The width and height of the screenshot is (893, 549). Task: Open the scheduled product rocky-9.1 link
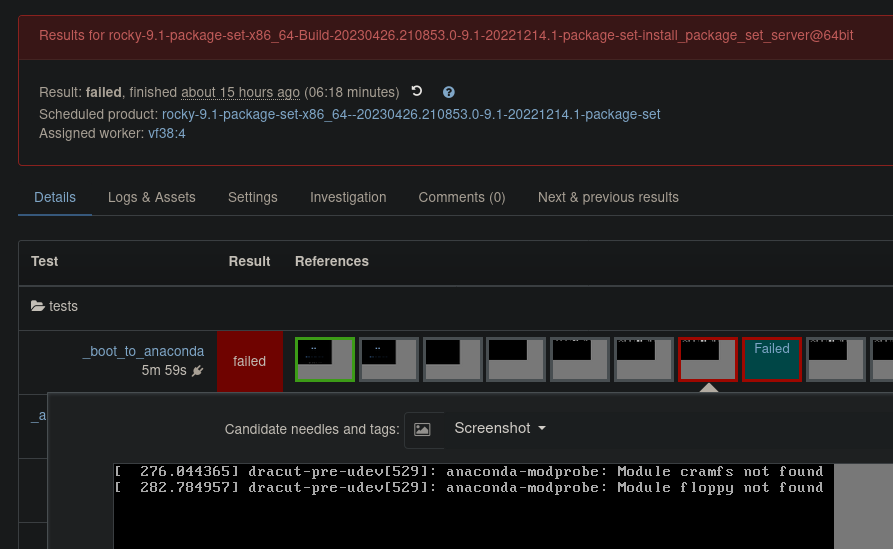[411, 114]
